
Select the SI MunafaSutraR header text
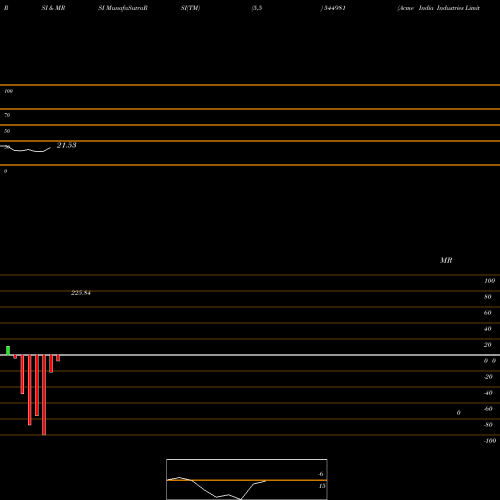pos(123,8)
